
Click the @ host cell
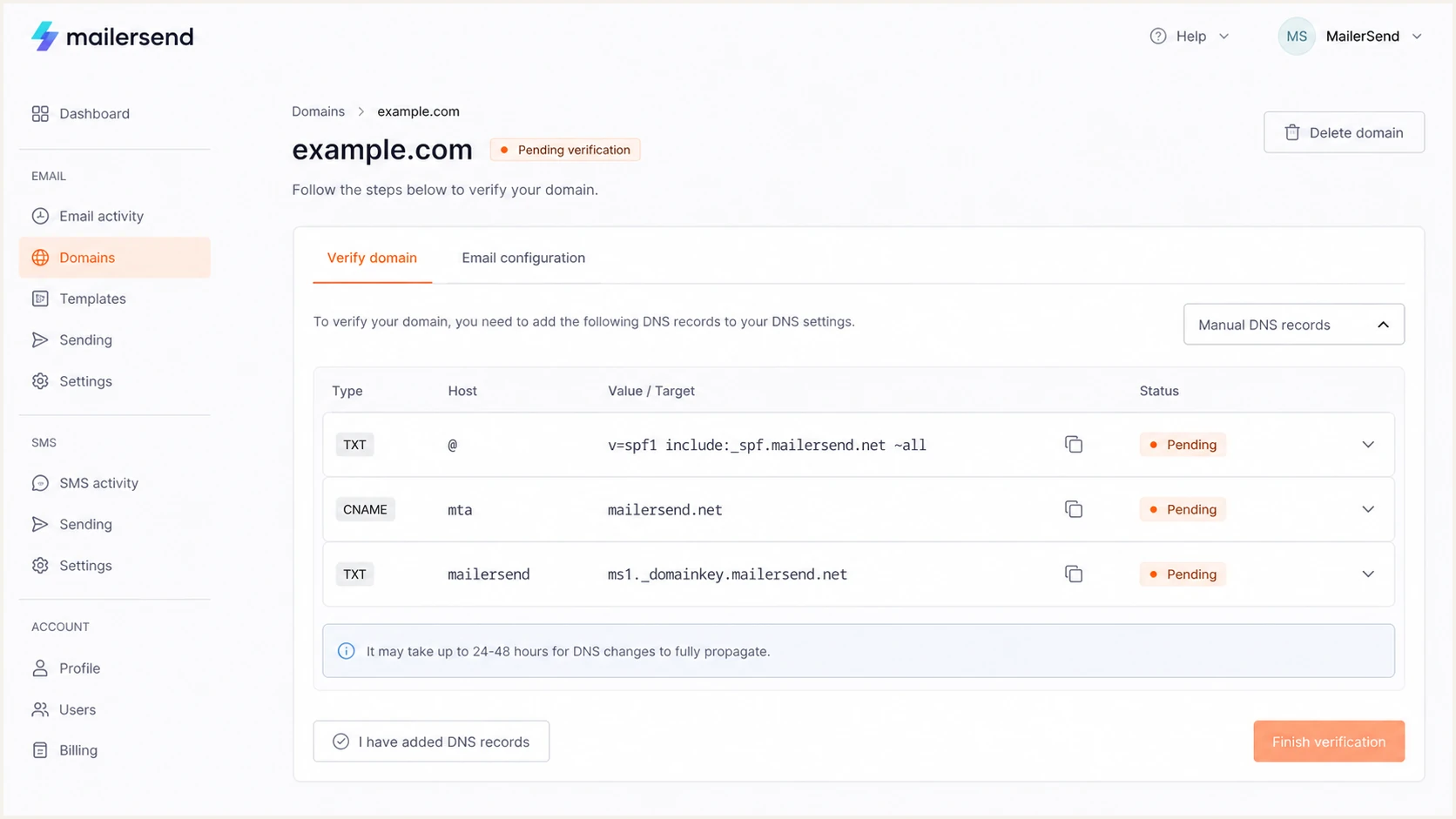pyautogui.click(x=452, y=445)
